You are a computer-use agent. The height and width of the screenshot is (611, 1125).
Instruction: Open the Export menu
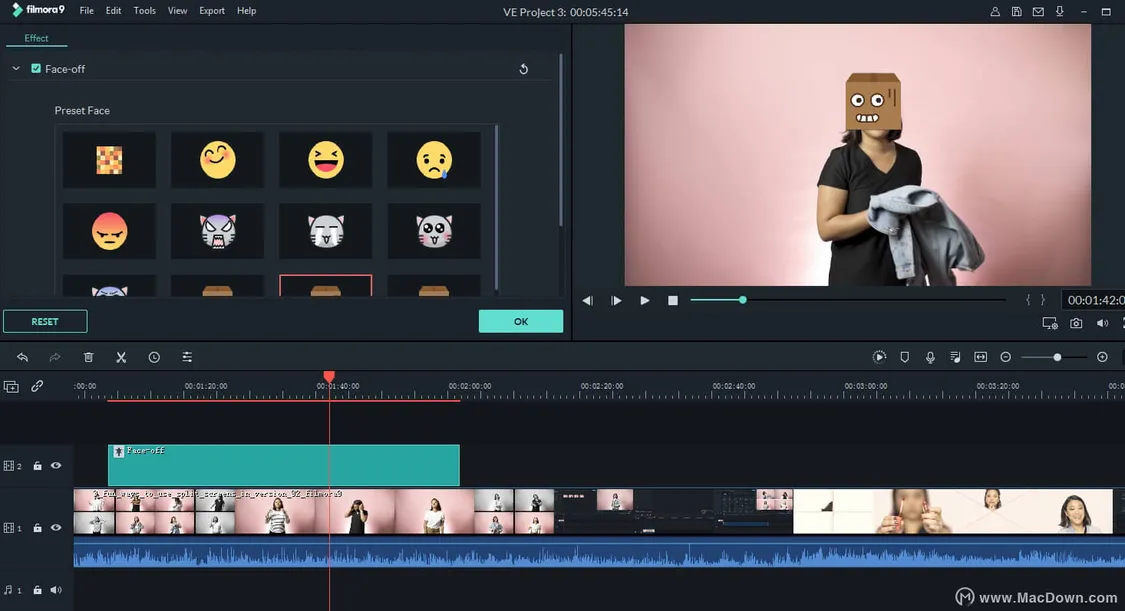212,11
